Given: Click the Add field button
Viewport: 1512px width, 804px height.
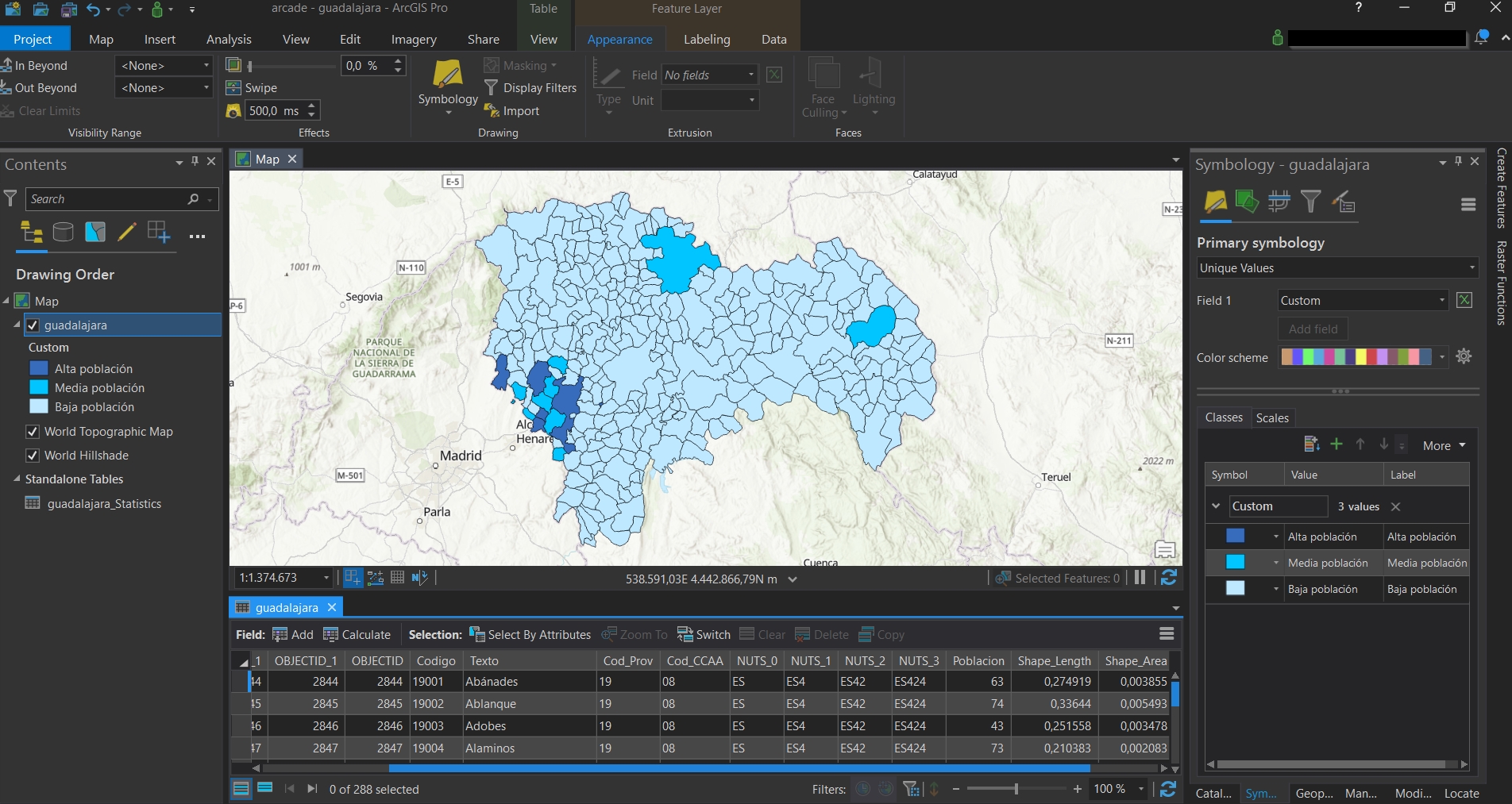Looking at the screenshot, I should click(1312, 328).
